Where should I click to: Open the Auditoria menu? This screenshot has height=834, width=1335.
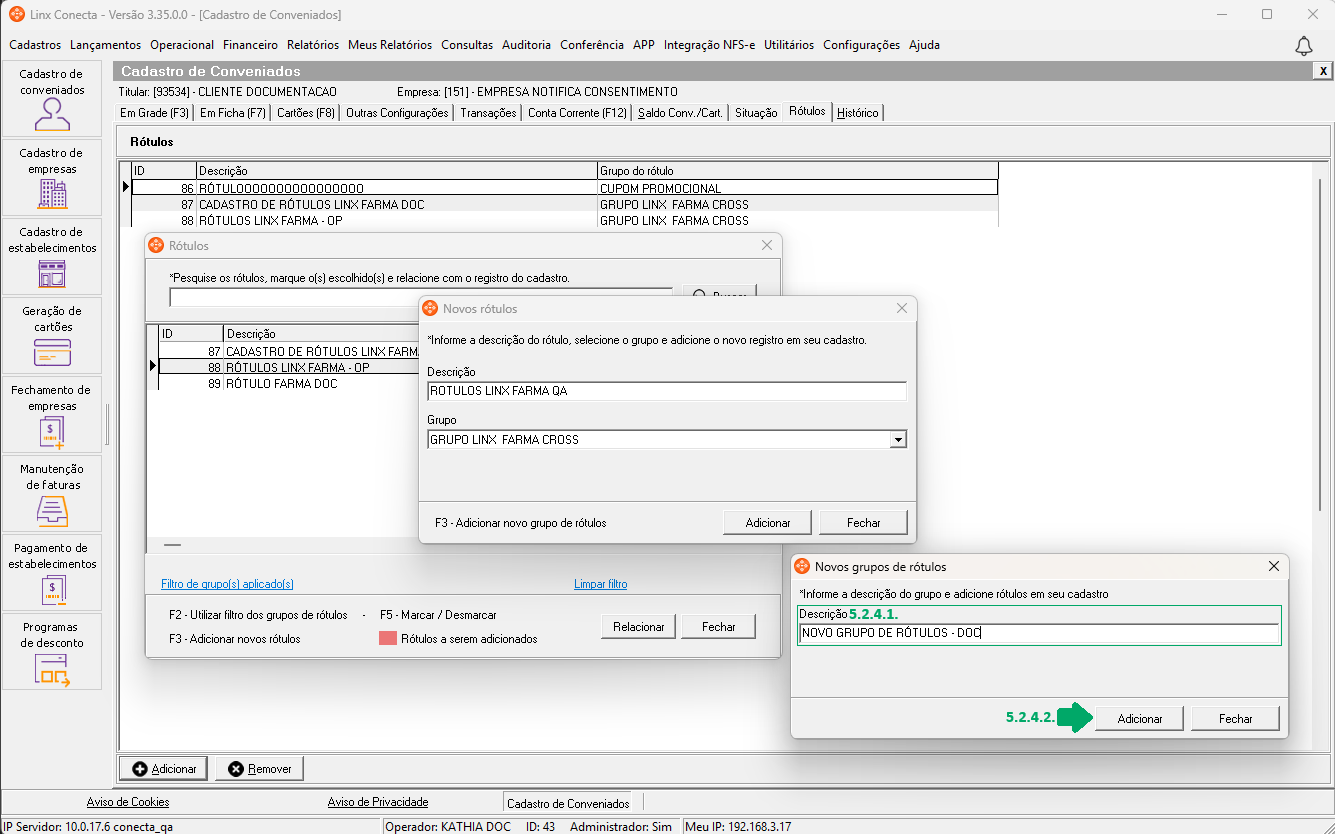click(x=527, y=45)
